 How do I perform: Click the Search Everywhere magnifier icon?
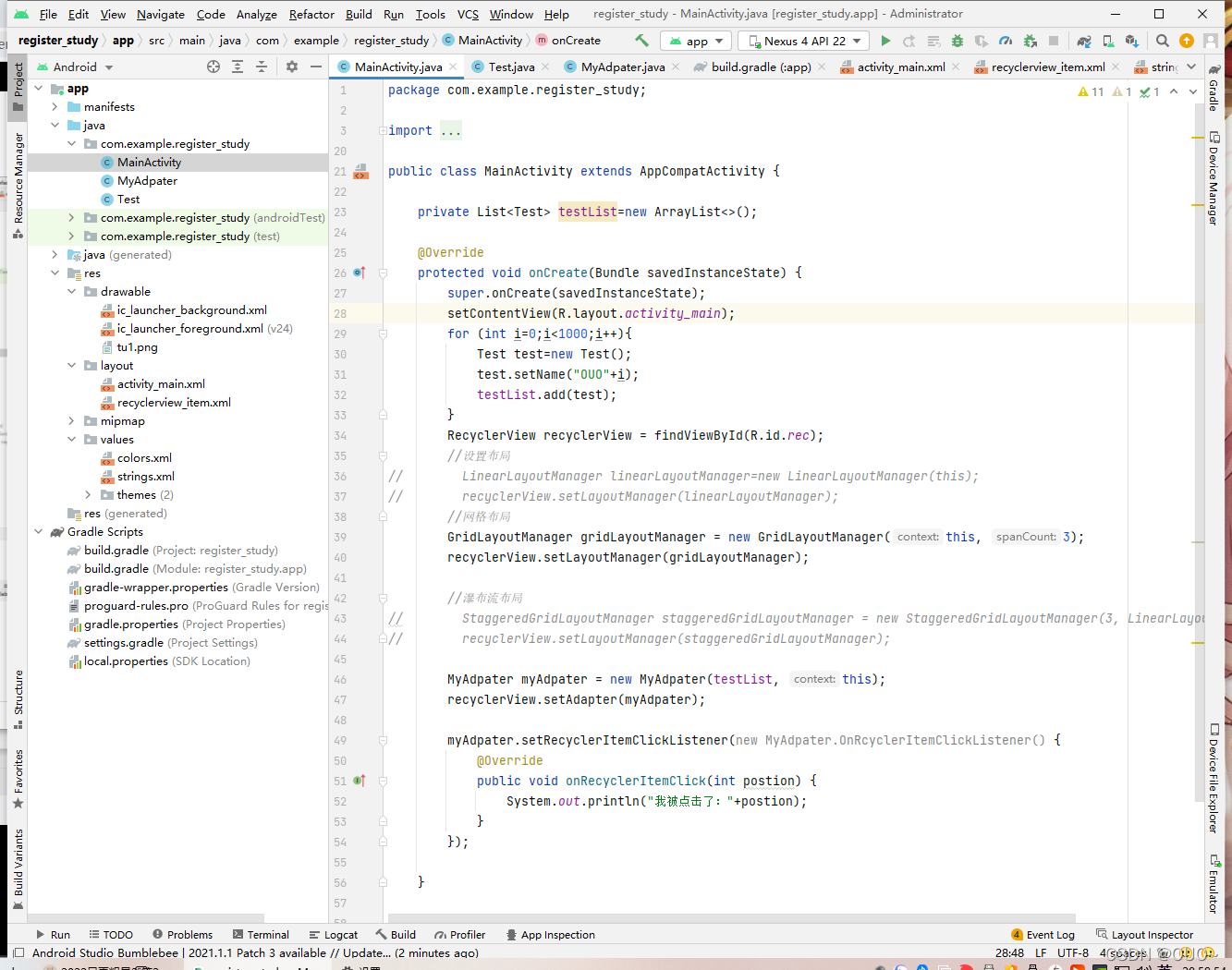1163,41
